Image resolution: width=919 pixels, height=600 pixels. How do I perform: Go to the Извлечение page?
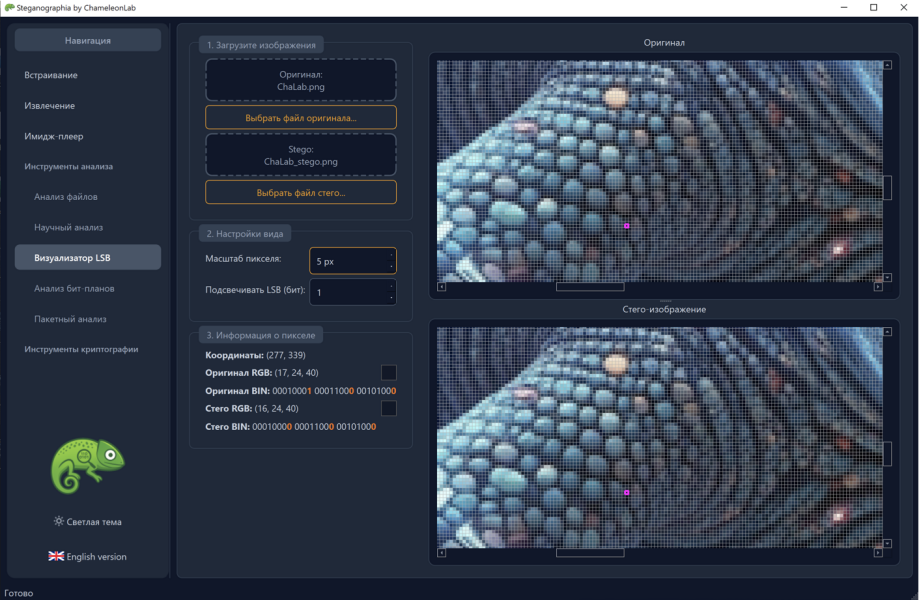(49, 105)
